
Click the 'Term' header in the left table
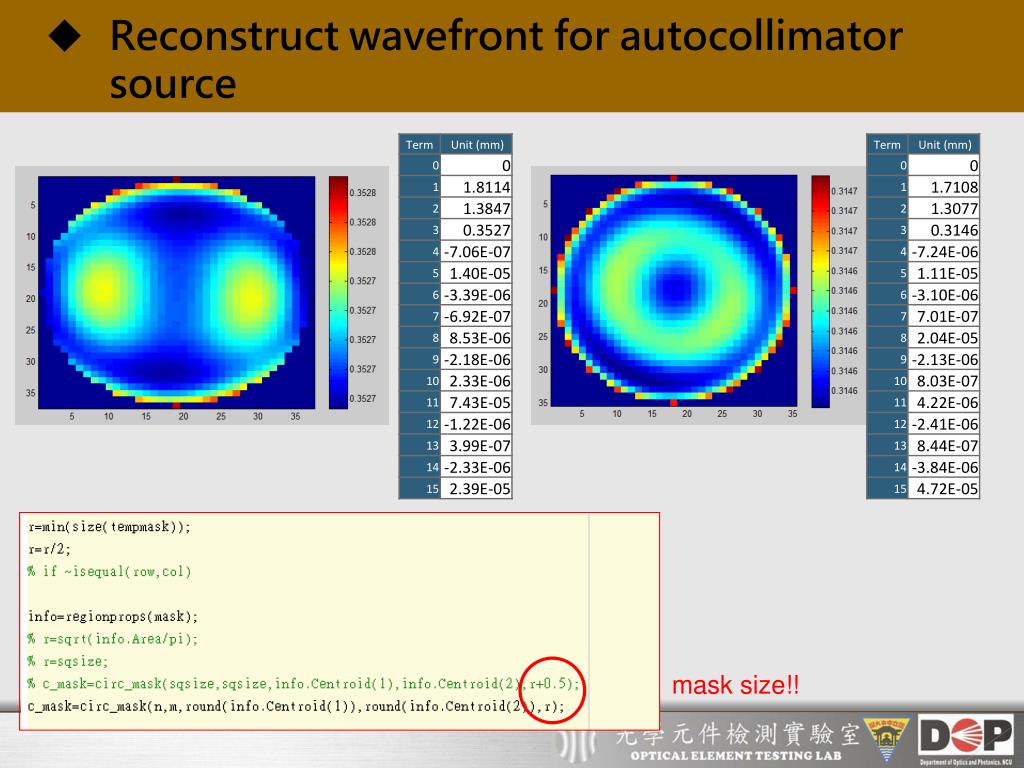click(x=419, y=144)
